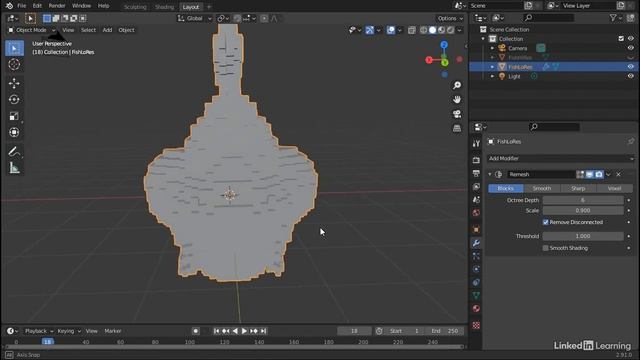Select the Voxel remesh mode
This screenshot has width=640, height=360.
pyautogui.click(x=614, y=188)
